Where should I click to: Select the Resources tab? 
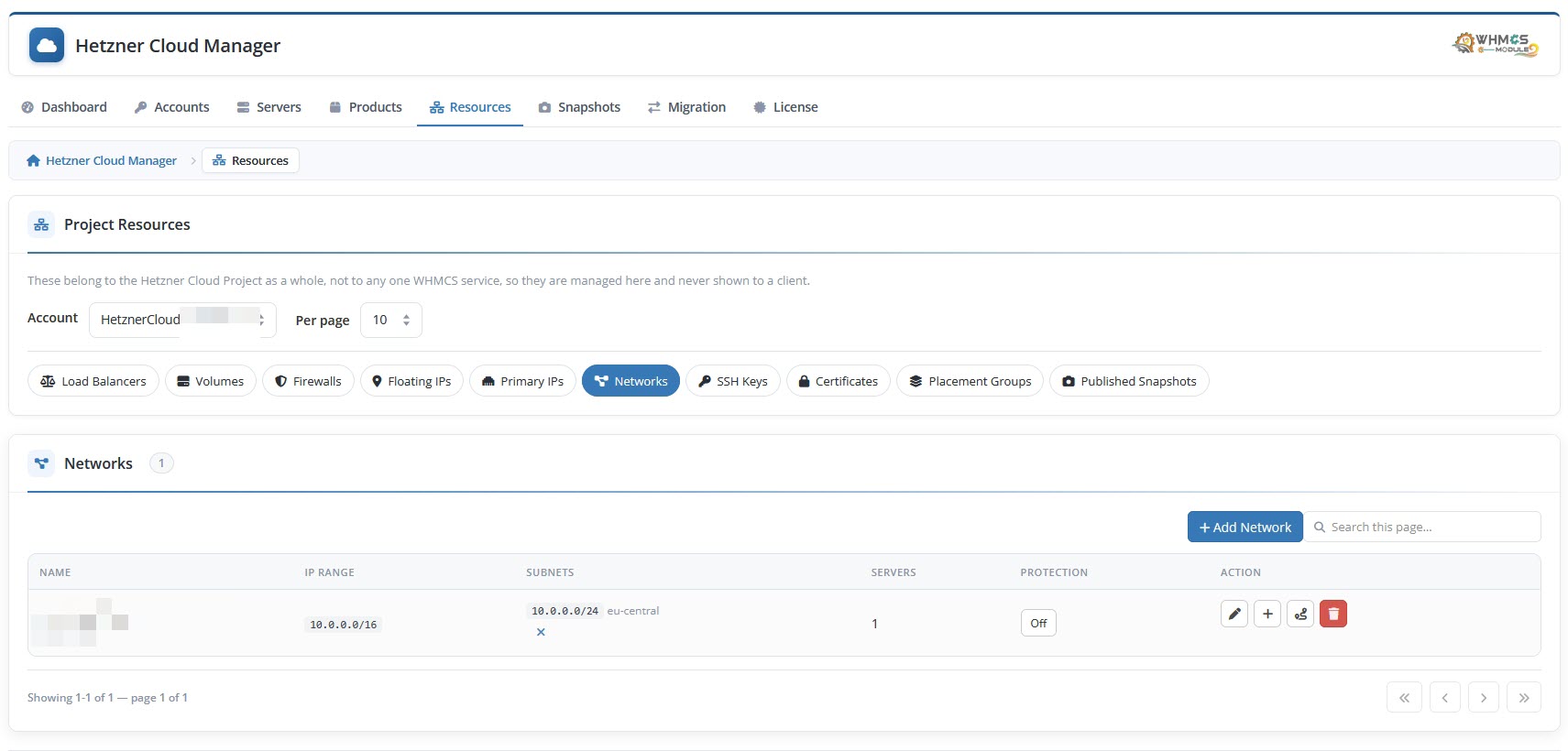[470, 107]
